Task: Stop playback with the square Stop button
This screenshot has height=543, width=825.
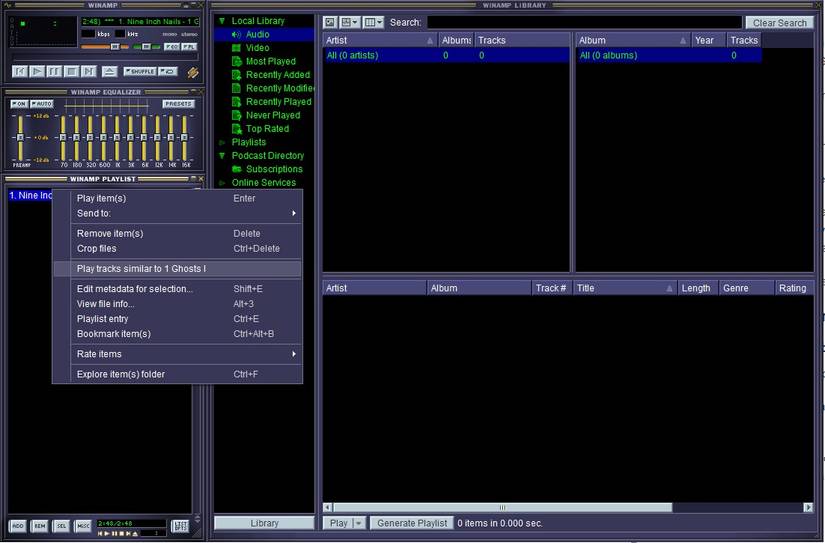Action: click(x=72, y=72)
